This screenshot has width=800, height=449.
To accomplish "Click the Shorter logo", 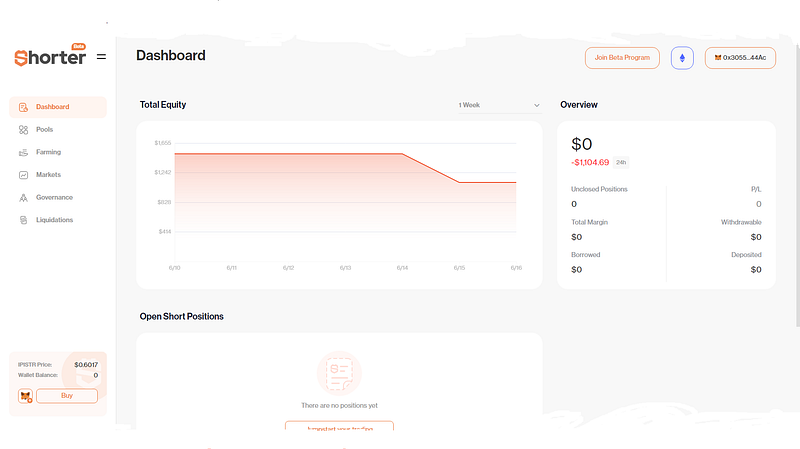I will tap(50, 56).
